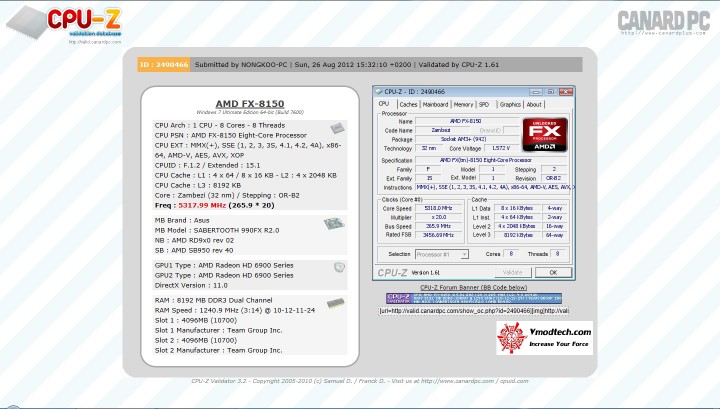Image resolution: width=720 pixels, height=409 pixels.
Task: Open the Canard PC logo link
Action: click(664, 21)
